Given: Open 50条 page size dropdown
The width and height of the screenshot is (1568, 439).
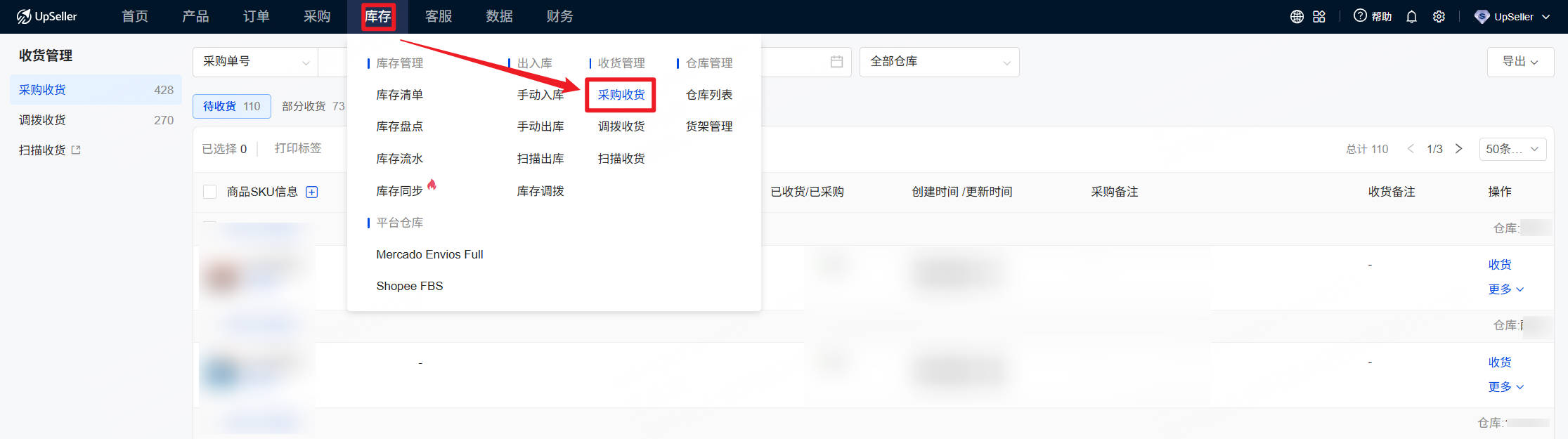Looking at the screenshot, I should [1512, 149].
